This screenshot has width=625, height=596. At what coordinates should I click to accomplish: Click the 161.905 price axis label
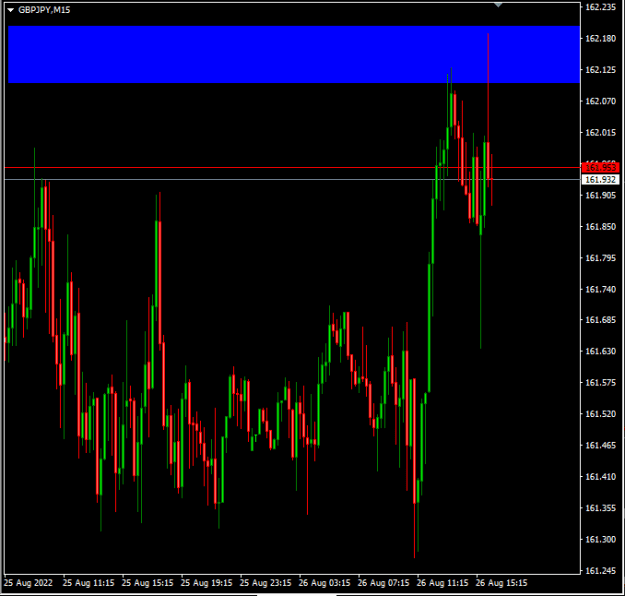600,195
